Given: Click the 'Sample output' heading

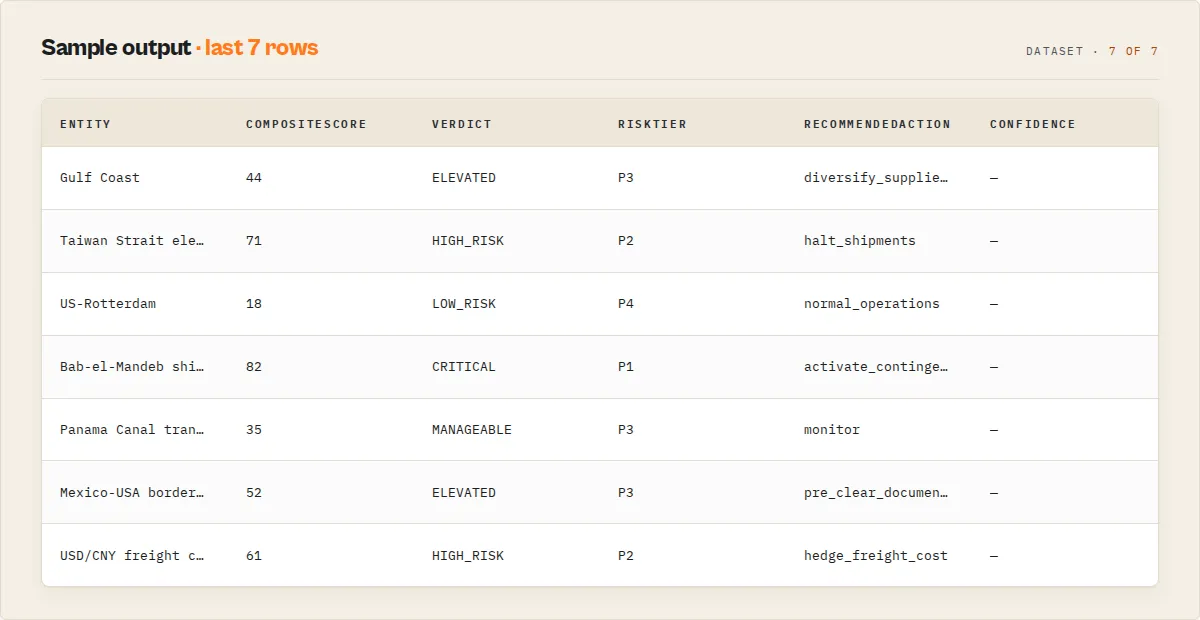Looking at the screenshot, I should pos(115,47).
